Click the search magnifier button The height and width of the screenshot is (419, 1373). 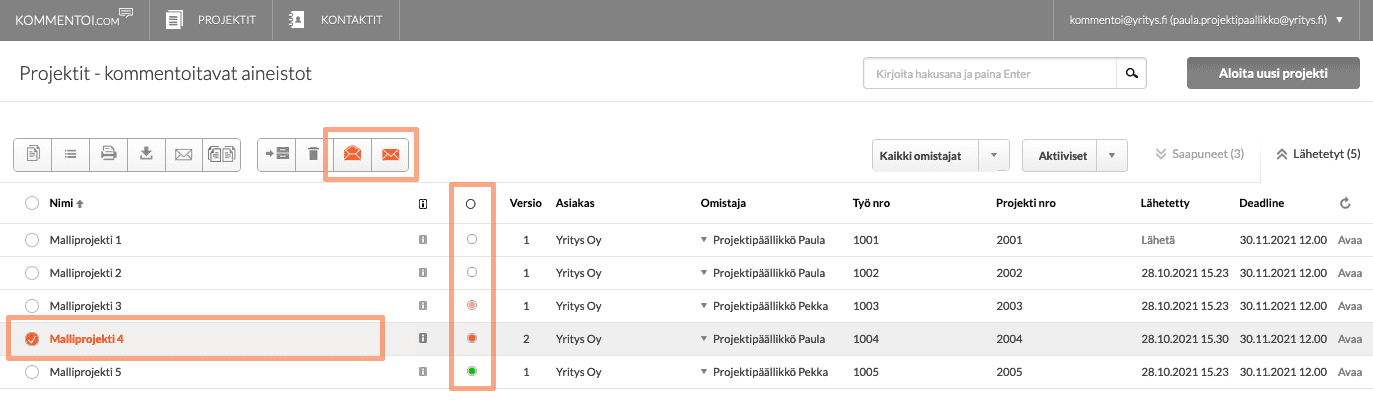click(1131, 74)
